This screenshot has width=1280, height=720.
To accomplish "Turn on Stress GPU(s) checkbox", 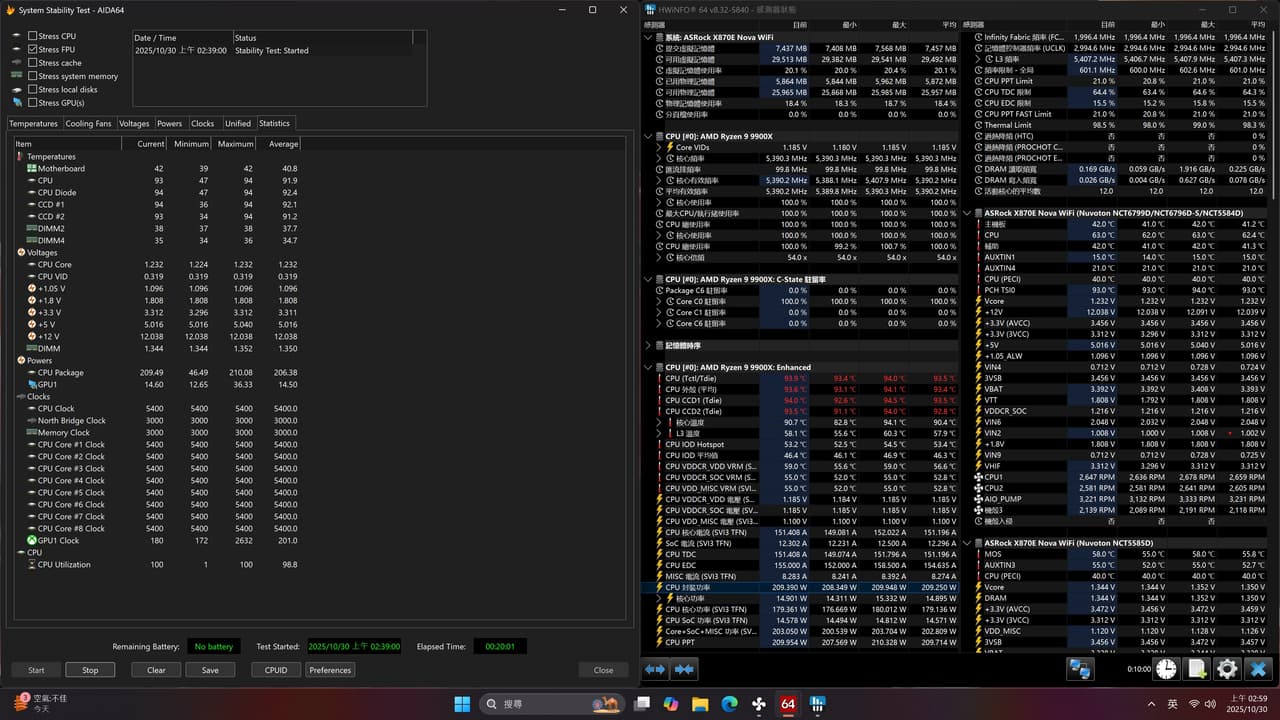I will point(33,103).
